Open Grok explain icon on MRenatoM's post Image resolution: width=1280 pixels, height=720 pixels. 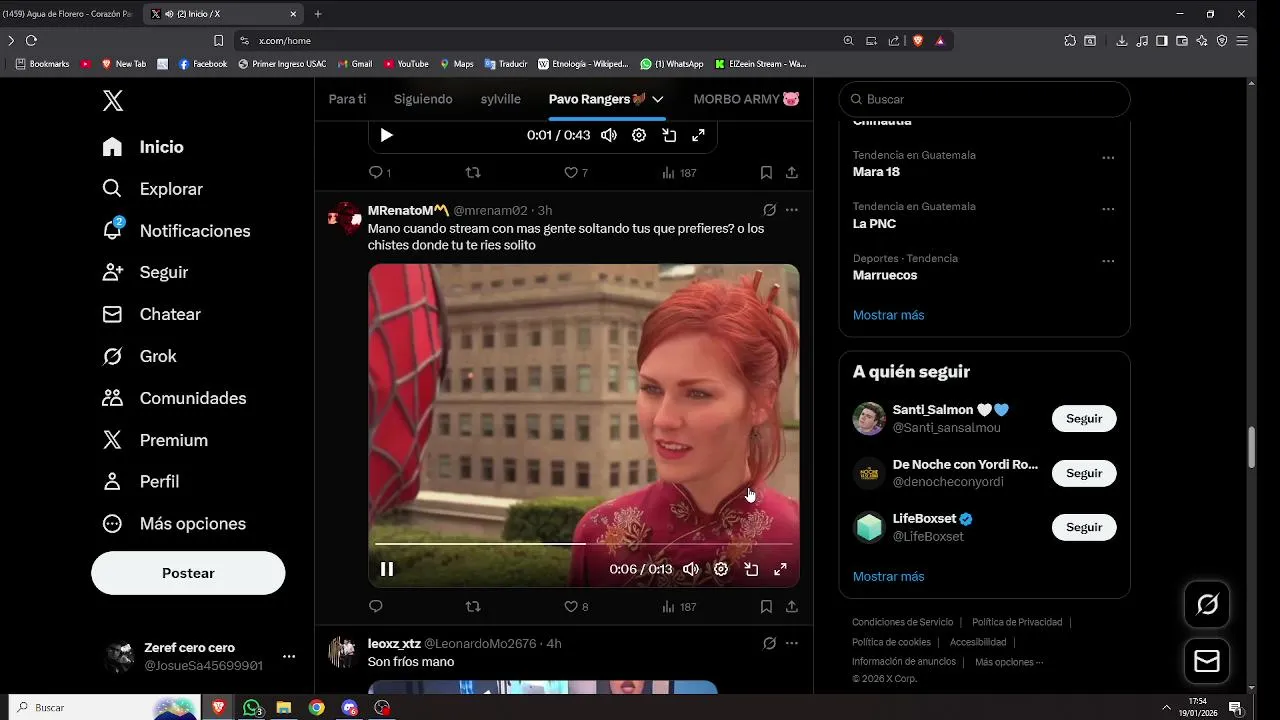(769, 210)
